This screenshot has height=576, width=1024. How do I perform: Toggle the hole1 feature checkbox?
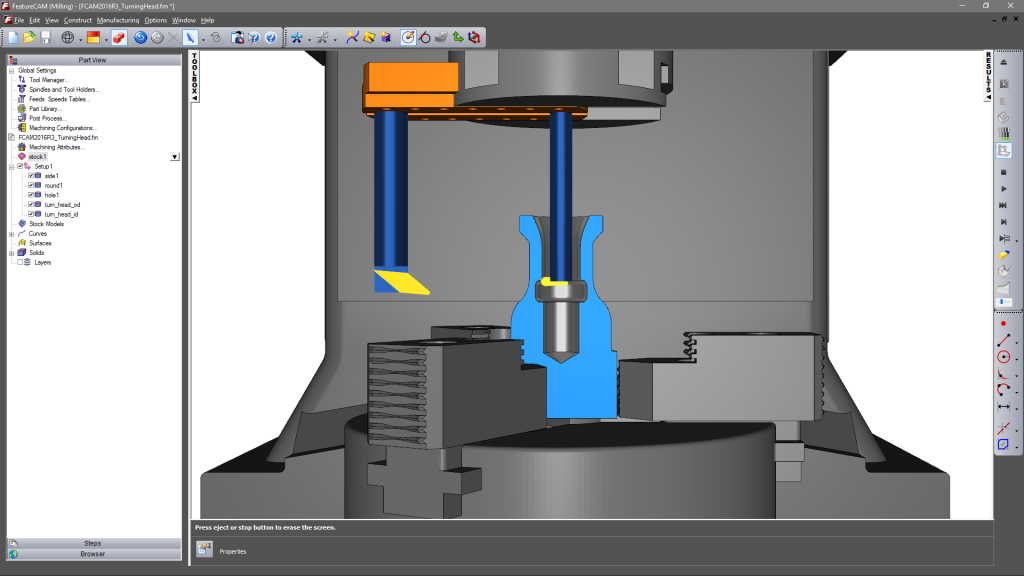pyautogui.click(x=31, y=195)
